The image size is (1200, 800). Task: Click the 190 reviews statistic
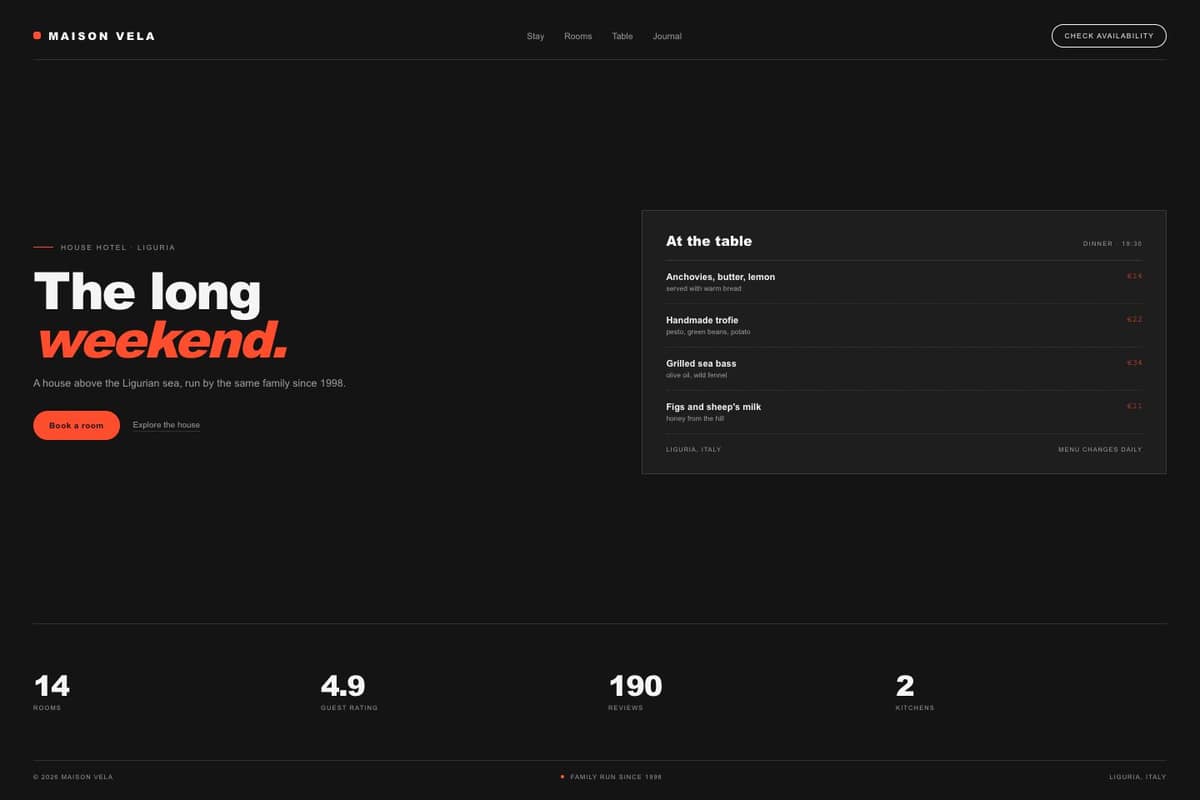(635, 692)
